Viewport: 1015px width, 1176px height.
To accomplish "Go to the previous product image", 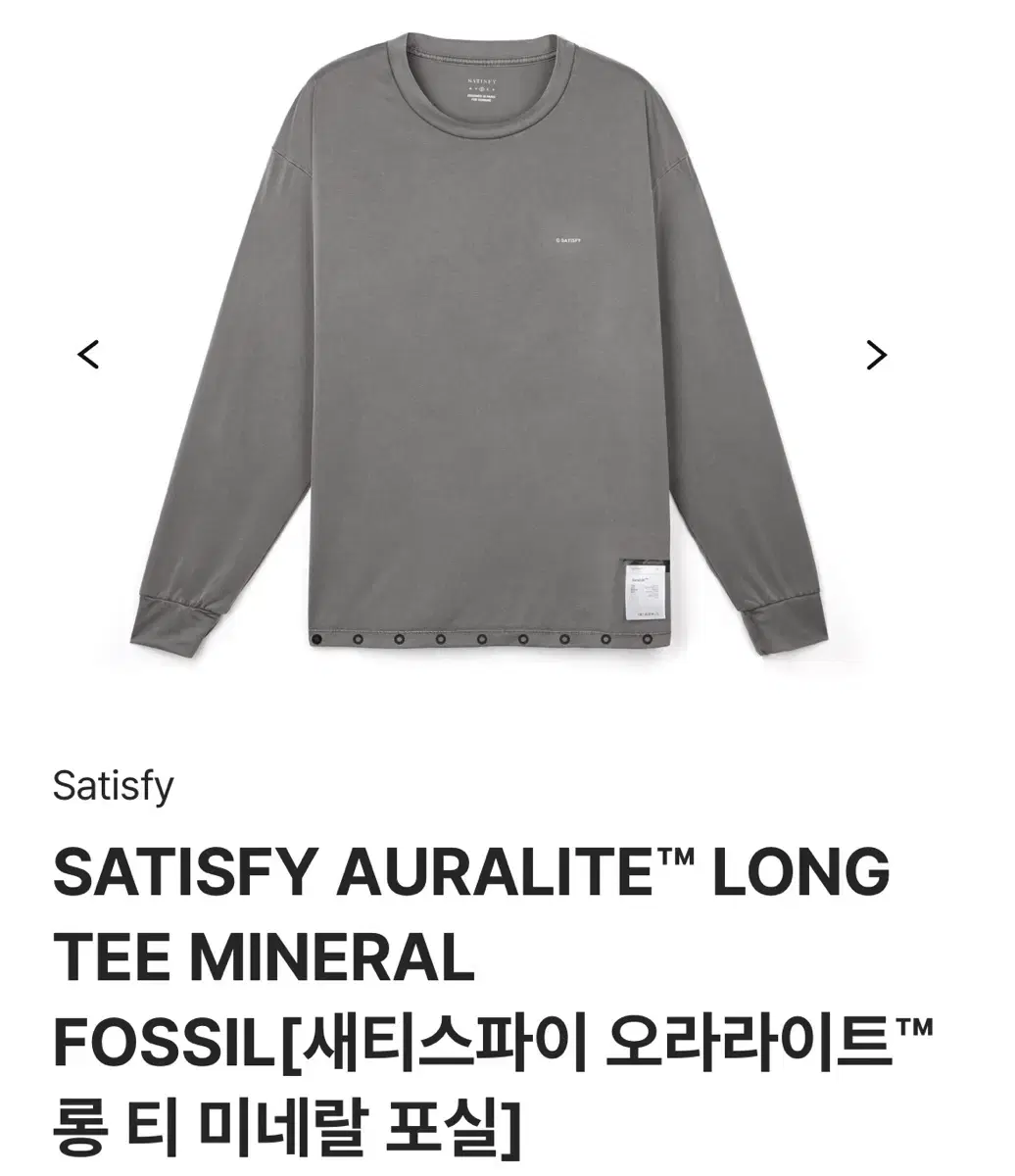I will coord(89,354).
